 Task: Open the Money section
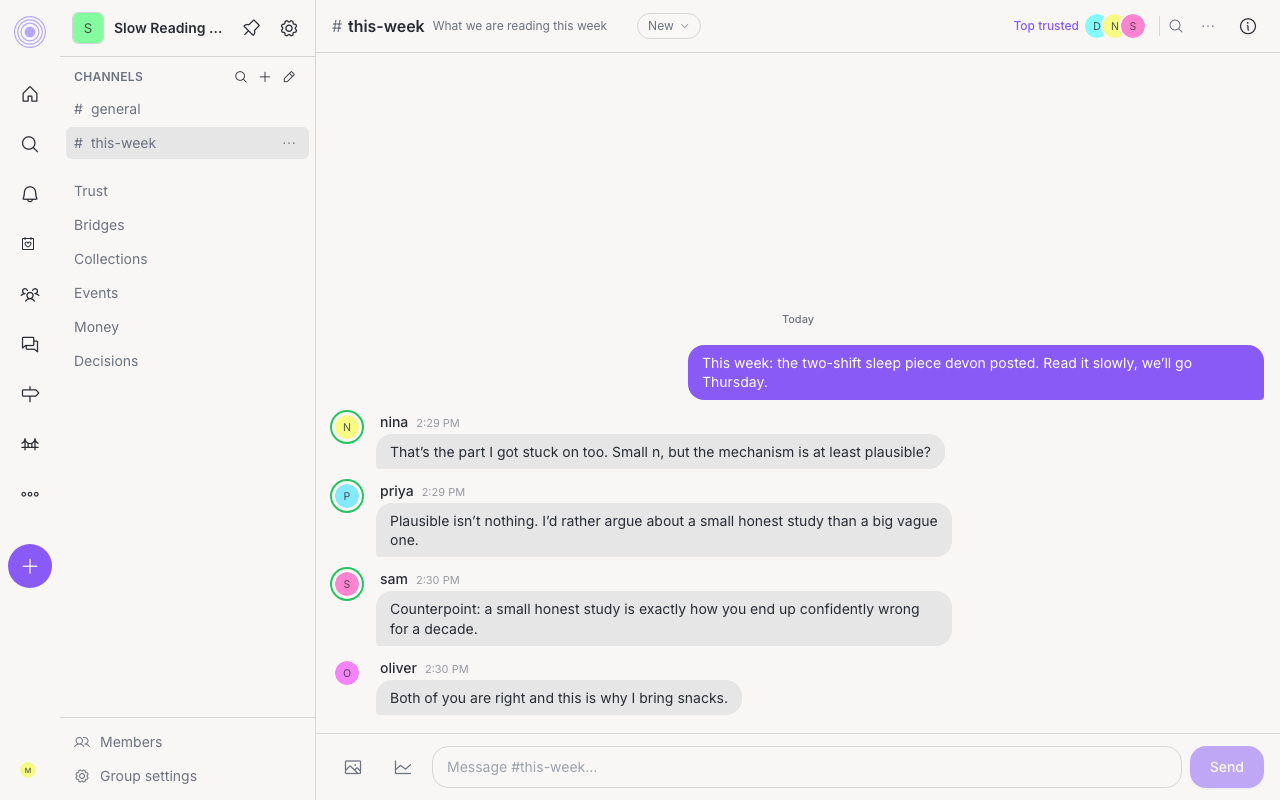click(x=96, y=327)
